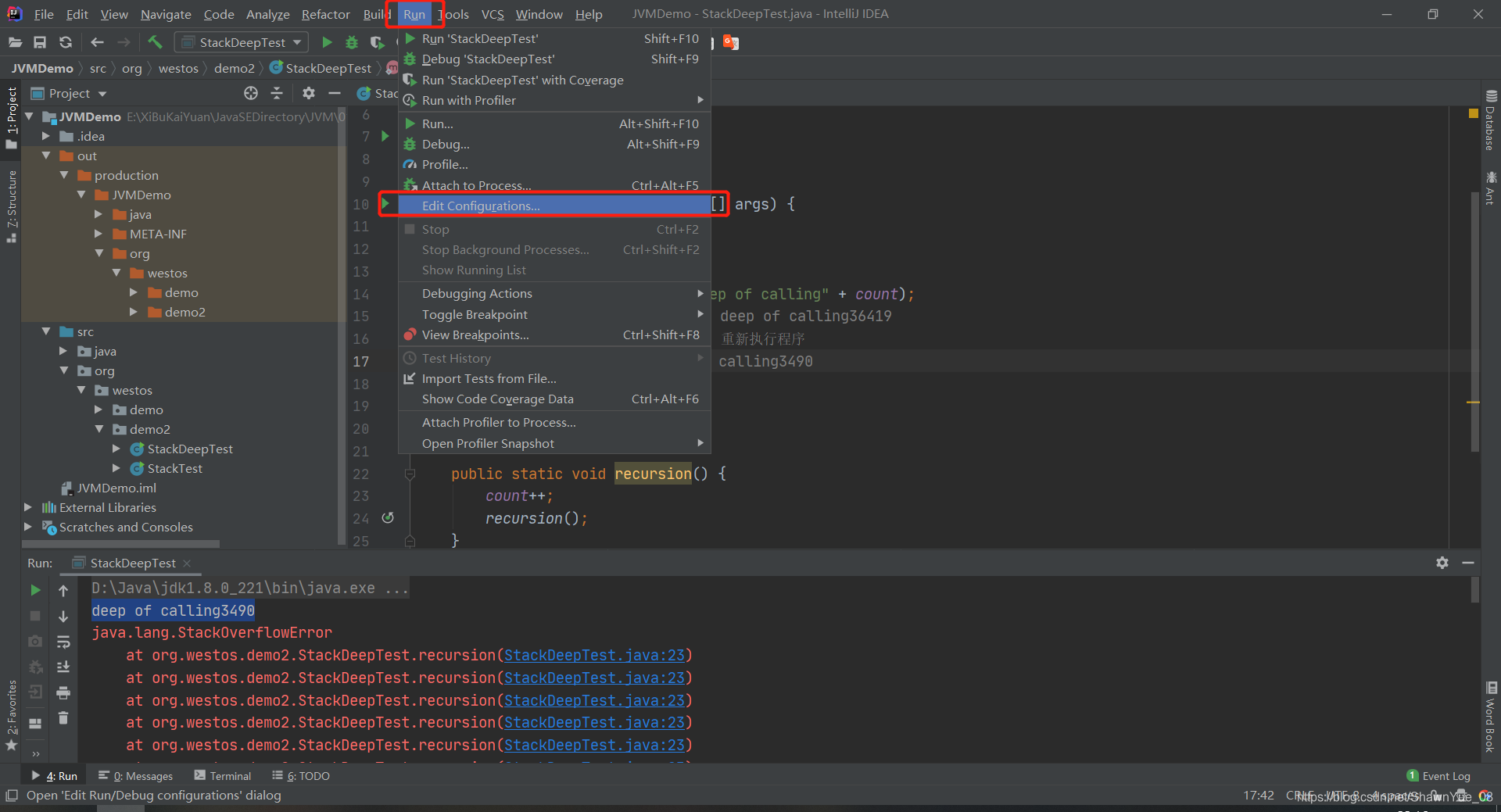Click the green Run icon in toolbar

point(328,42)
